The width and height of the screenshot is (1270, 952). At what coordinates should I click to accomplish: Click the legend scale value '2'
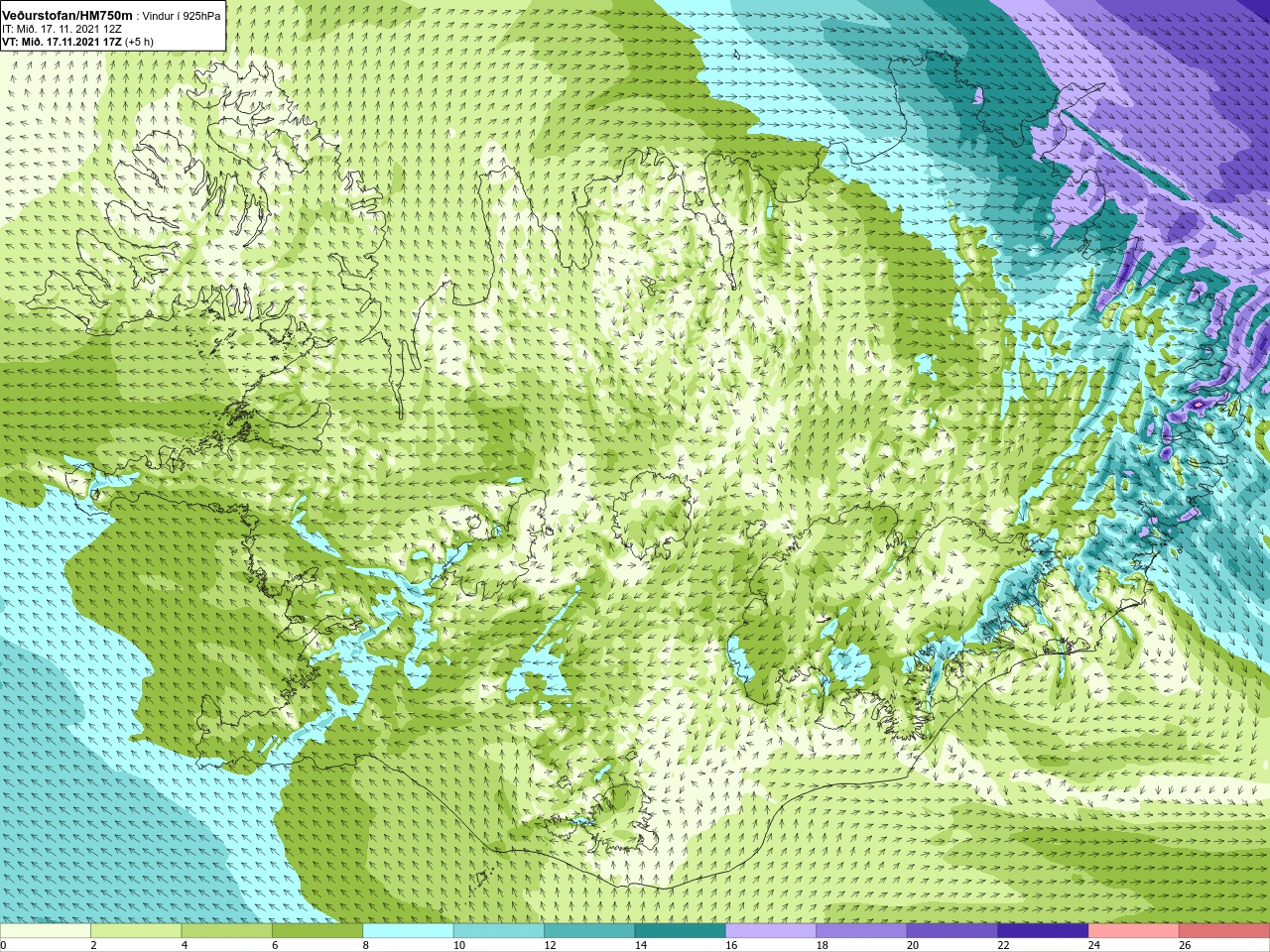pyautogui.click(x=93, y=945)
